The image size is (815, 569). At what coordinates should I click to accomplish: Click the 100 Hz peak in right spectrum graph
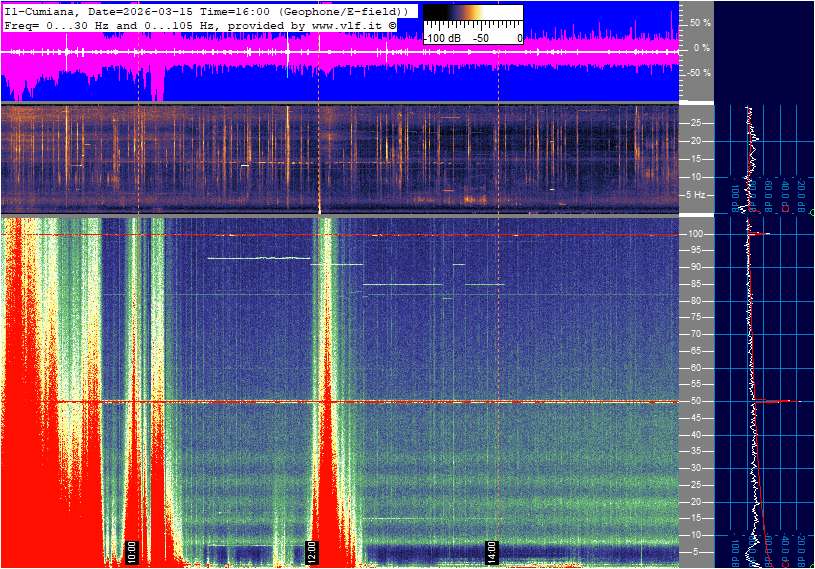point(762,234)
